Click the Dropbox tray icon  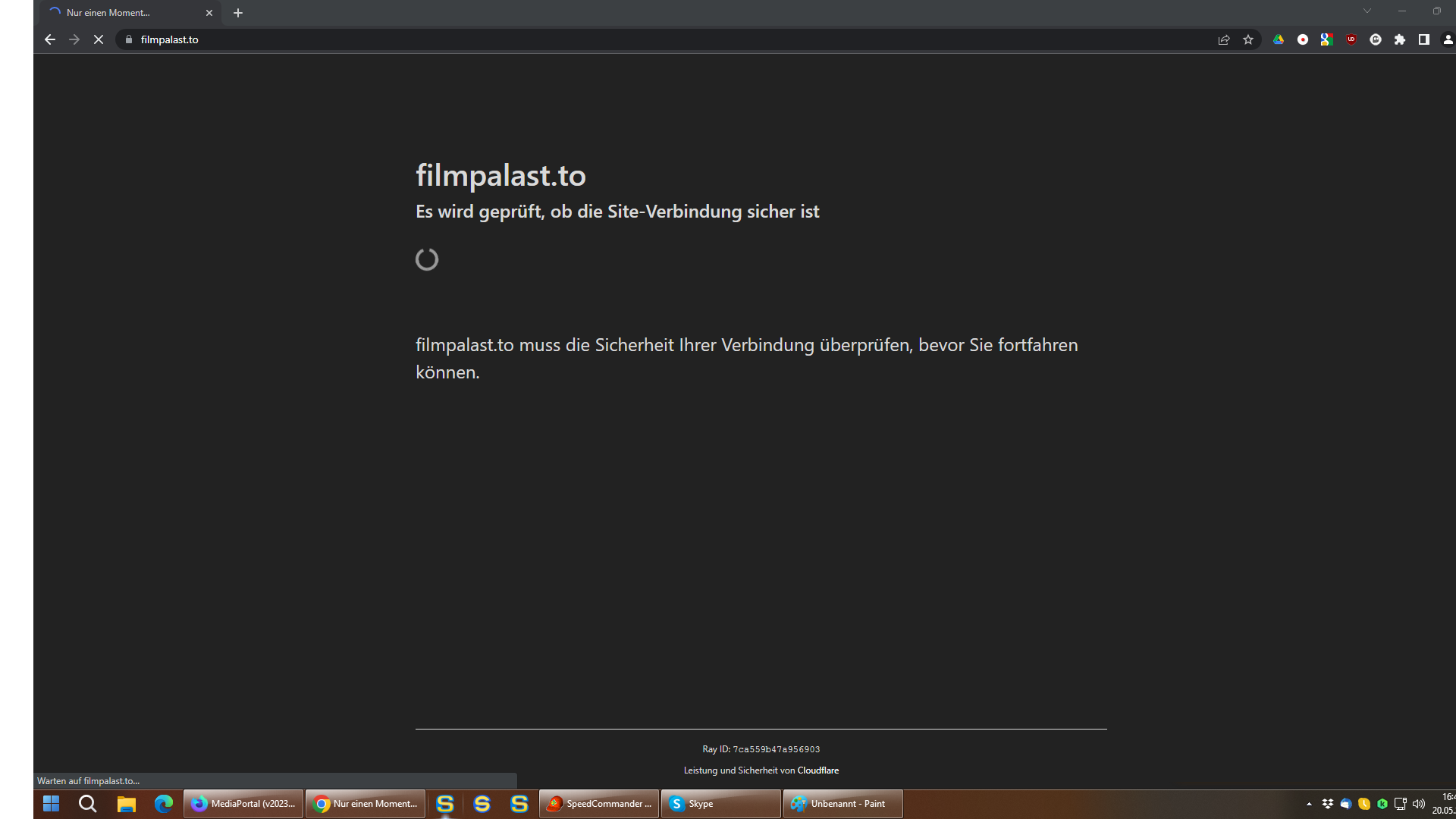click(1328, 804)
